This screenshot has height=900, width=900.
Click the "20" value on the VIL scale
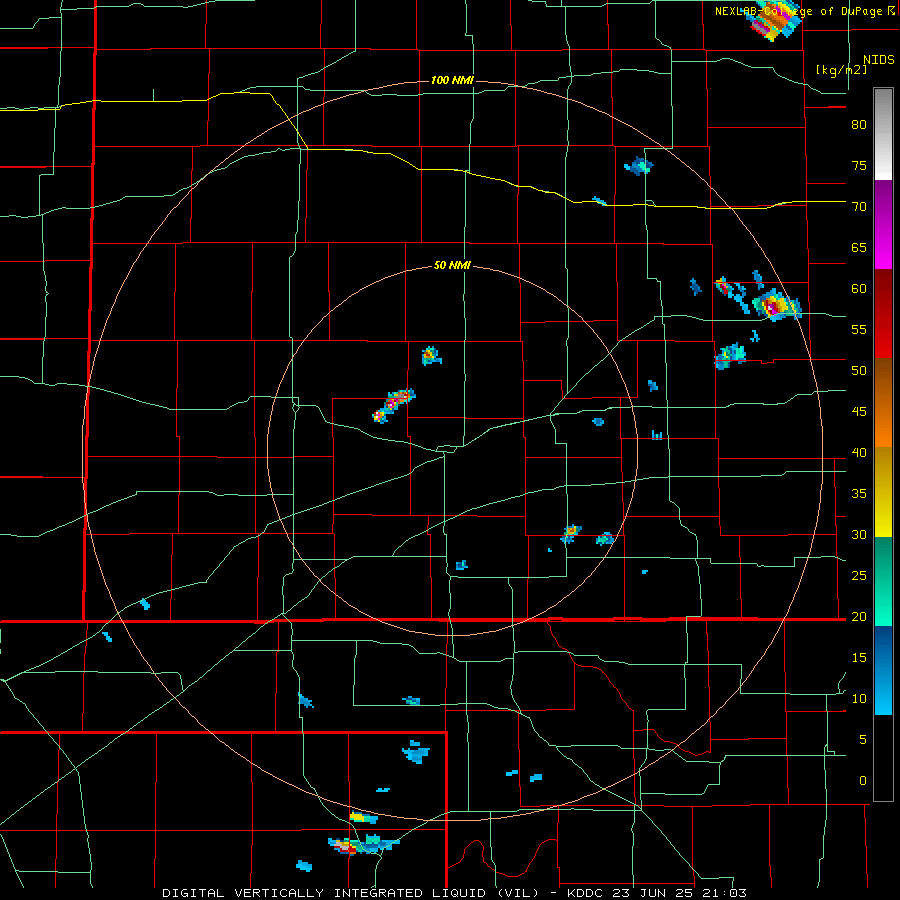(859, 616)
